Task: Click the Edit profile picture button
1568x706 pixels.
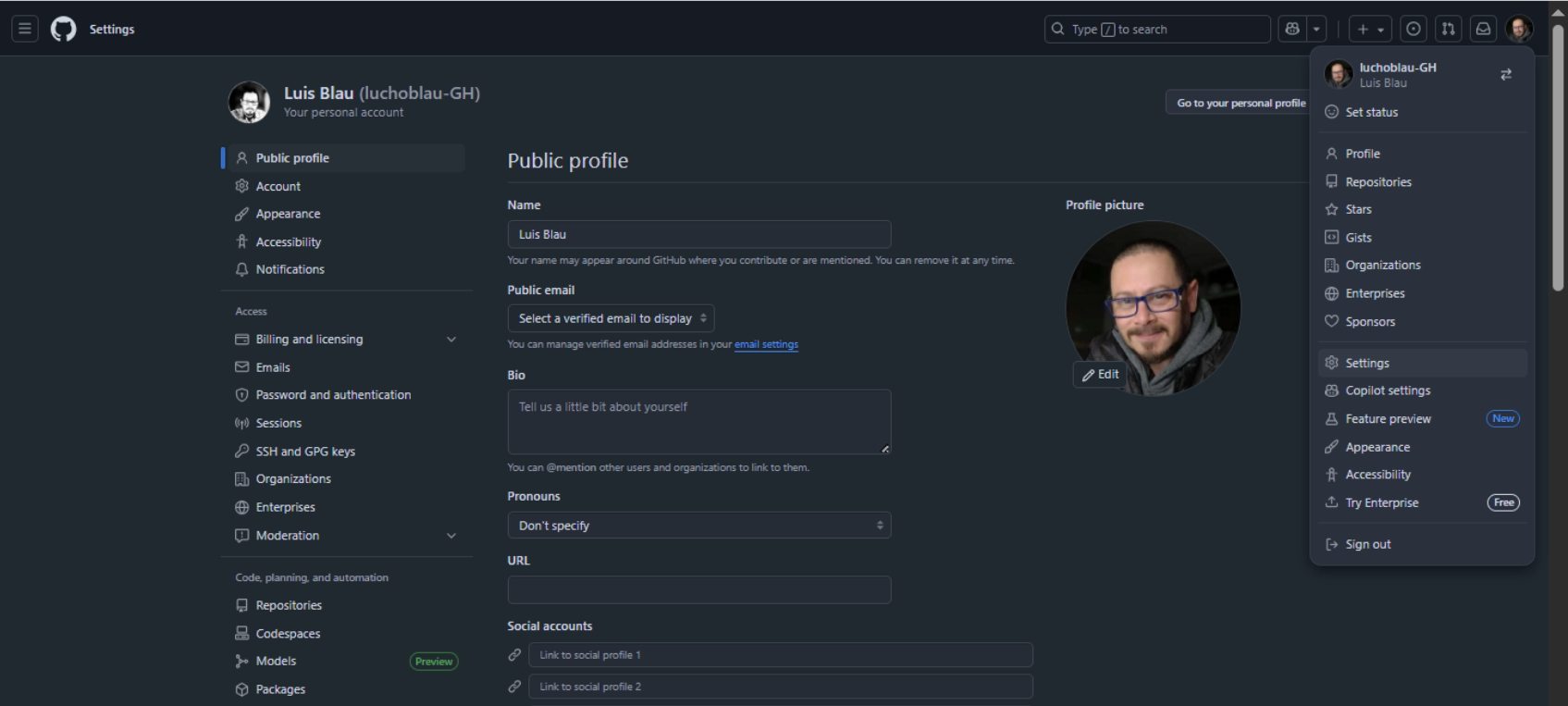Action: 1100,375
